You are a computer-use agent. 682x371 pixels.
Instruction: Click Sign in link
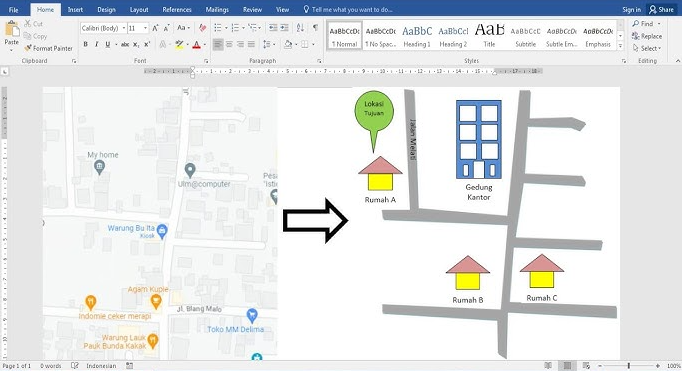632,10
